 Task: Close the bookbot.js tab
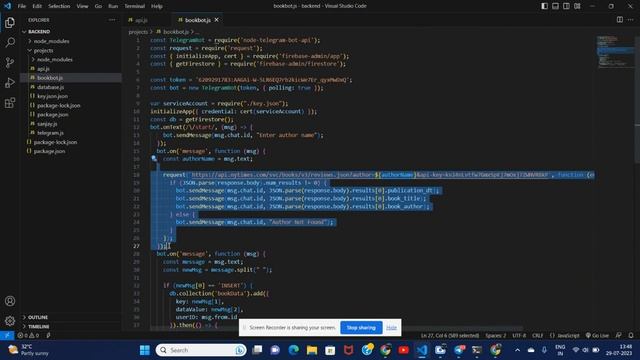pos(216,20)
